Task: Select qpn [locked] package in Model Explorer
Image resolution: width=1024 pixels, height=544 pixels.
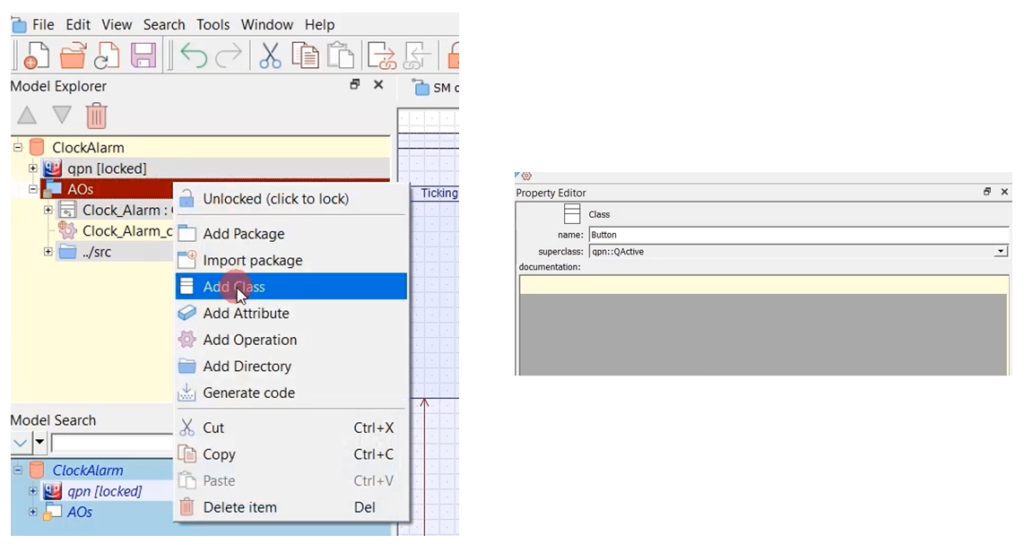Action: pos(107,168)
